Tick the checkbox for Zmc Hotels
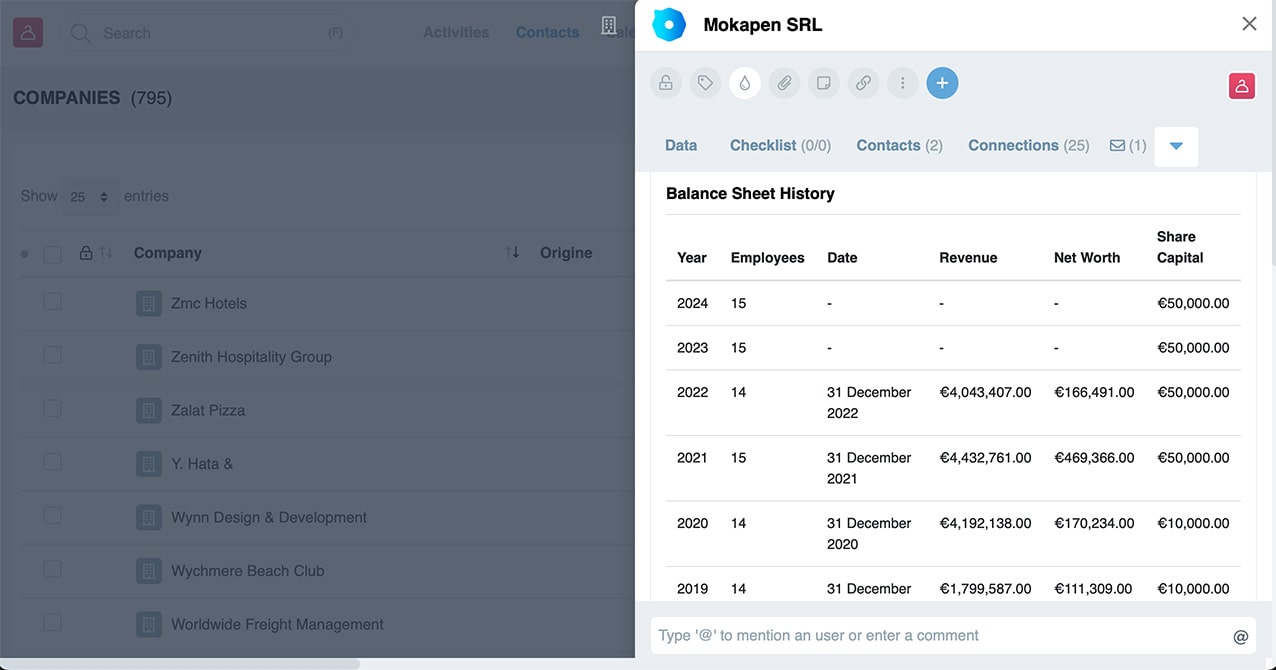Screen dimensions: 1276x670 point(52,302)
